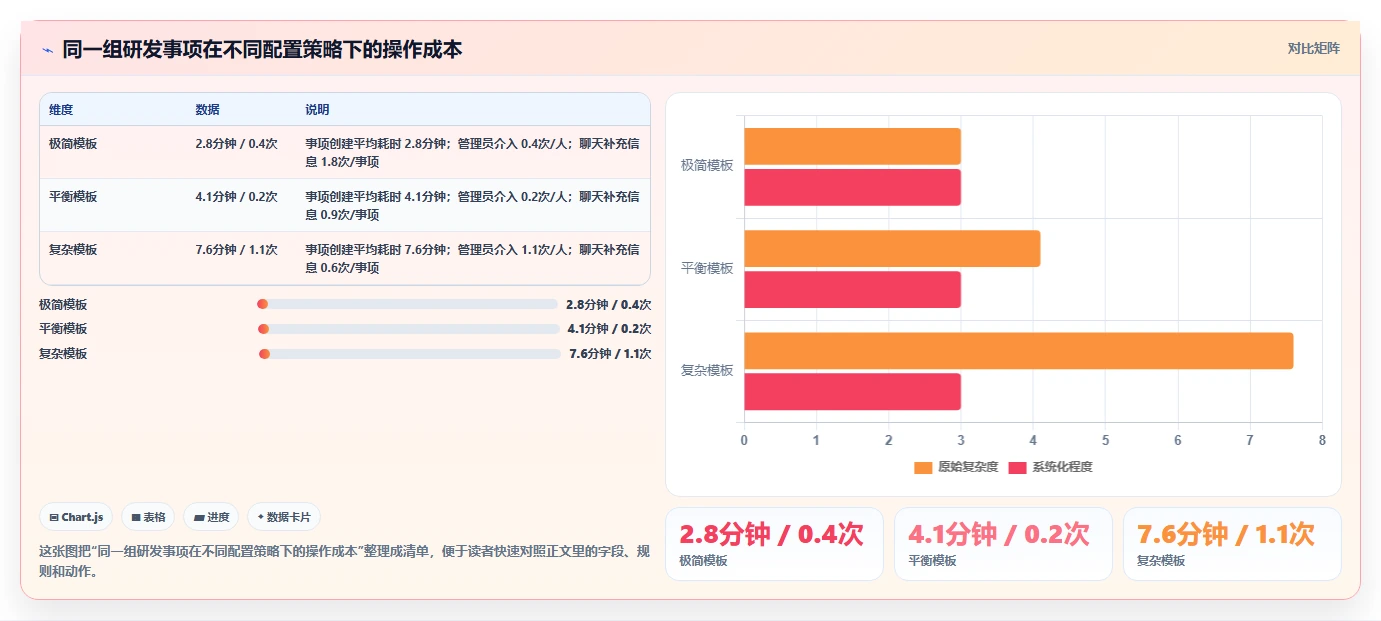The height and width of the screenshot is (621, 1381).
Task: Click the 维度 column header
Action: pos(61,110)
